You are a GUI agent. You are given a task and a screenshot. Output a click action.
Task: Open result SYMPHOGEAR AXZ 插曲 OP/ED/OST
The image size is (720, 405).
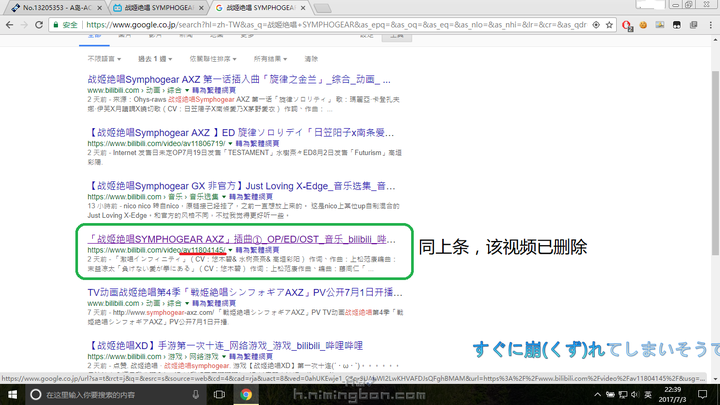(x=242, y=239)
